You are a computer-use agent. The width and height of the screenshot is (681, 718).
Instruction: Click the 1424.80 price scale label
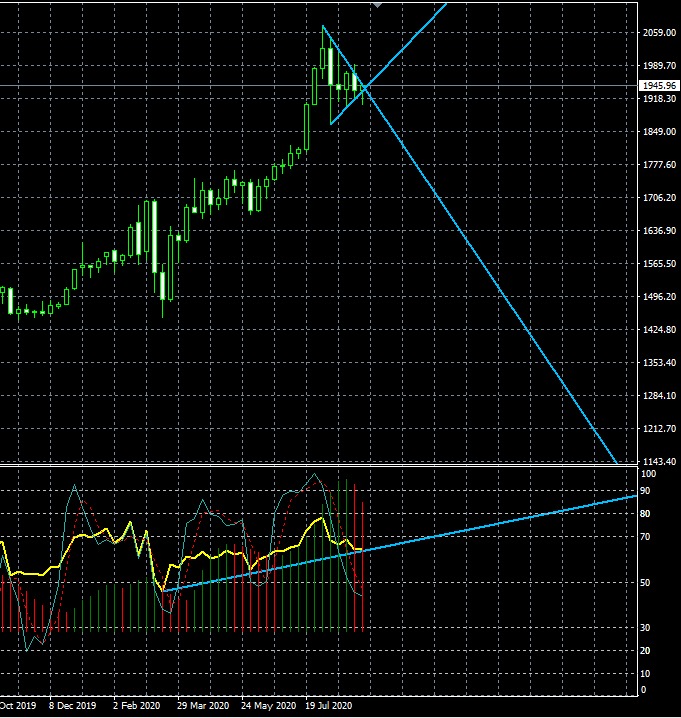click(x=659, y=329)
